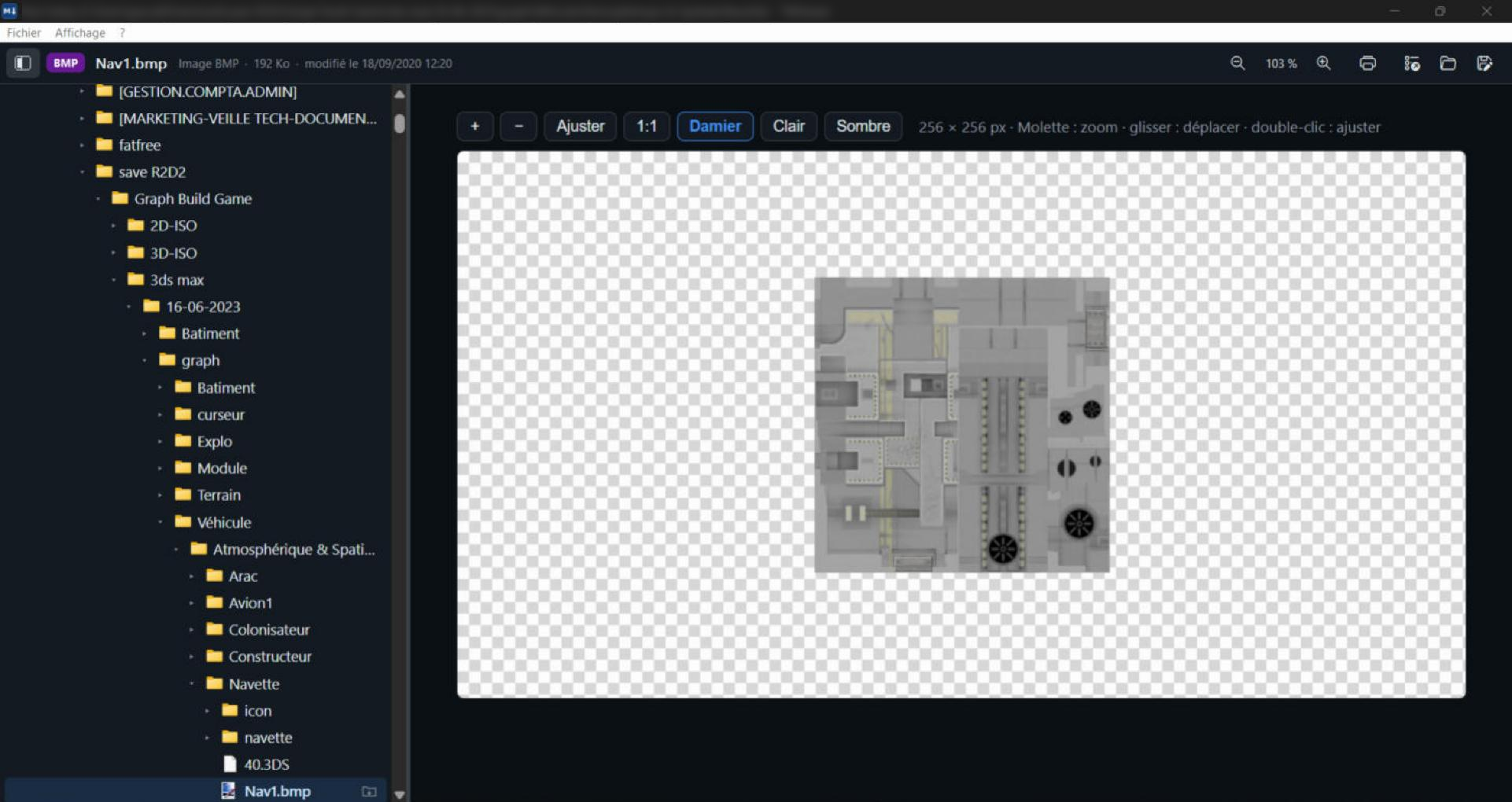Viewport: 1512px width, 802px height.
Task: Select the lowercase navette folder
Action: (267, 737)
